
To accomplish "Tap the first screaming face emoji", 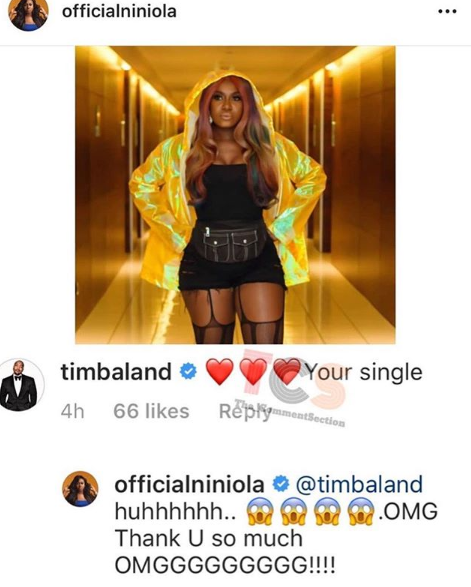I will click(x=259, y=512).
